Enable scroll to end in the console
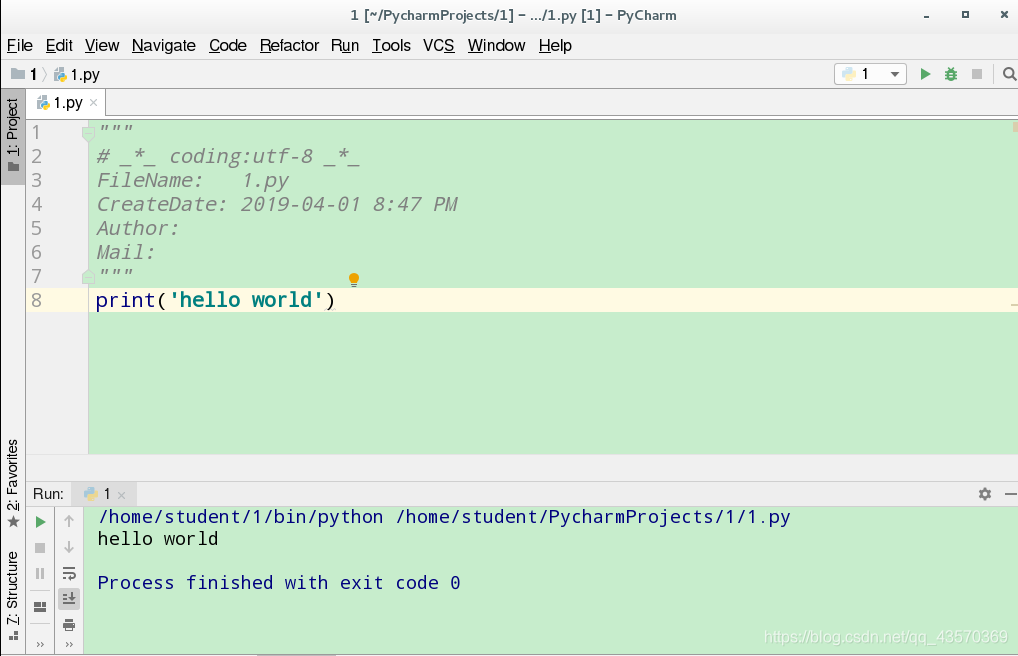This screenshot has width=1018, height=656. 68,597
